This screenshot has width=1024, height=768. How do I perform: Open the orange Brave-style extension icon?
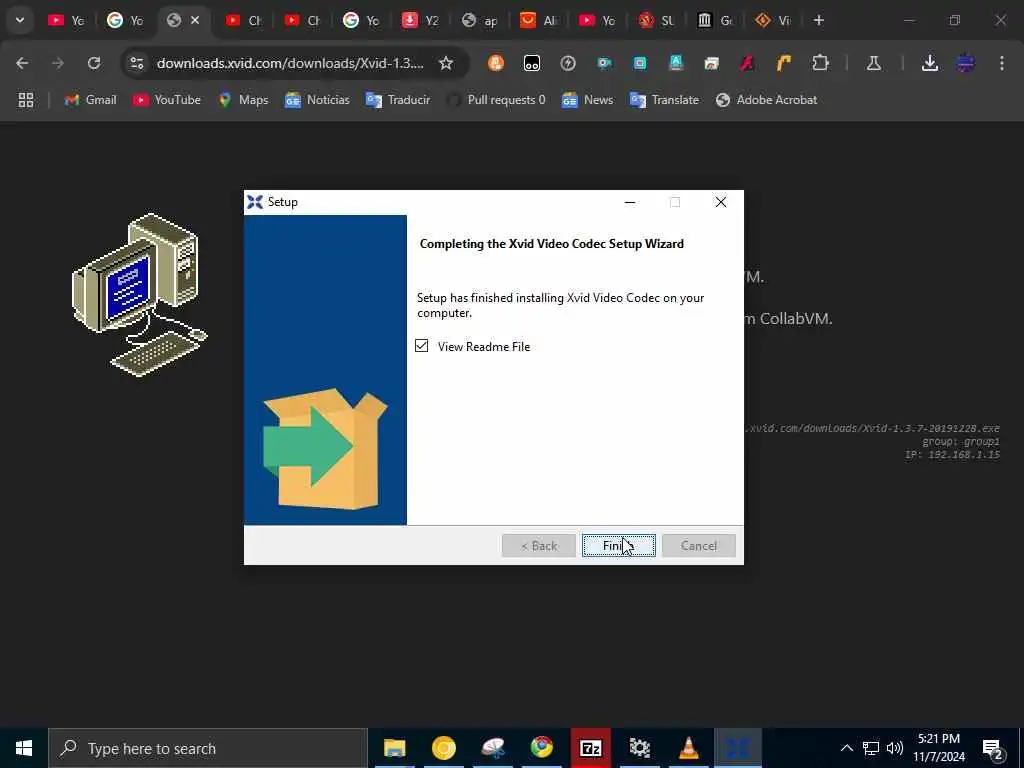496,63
